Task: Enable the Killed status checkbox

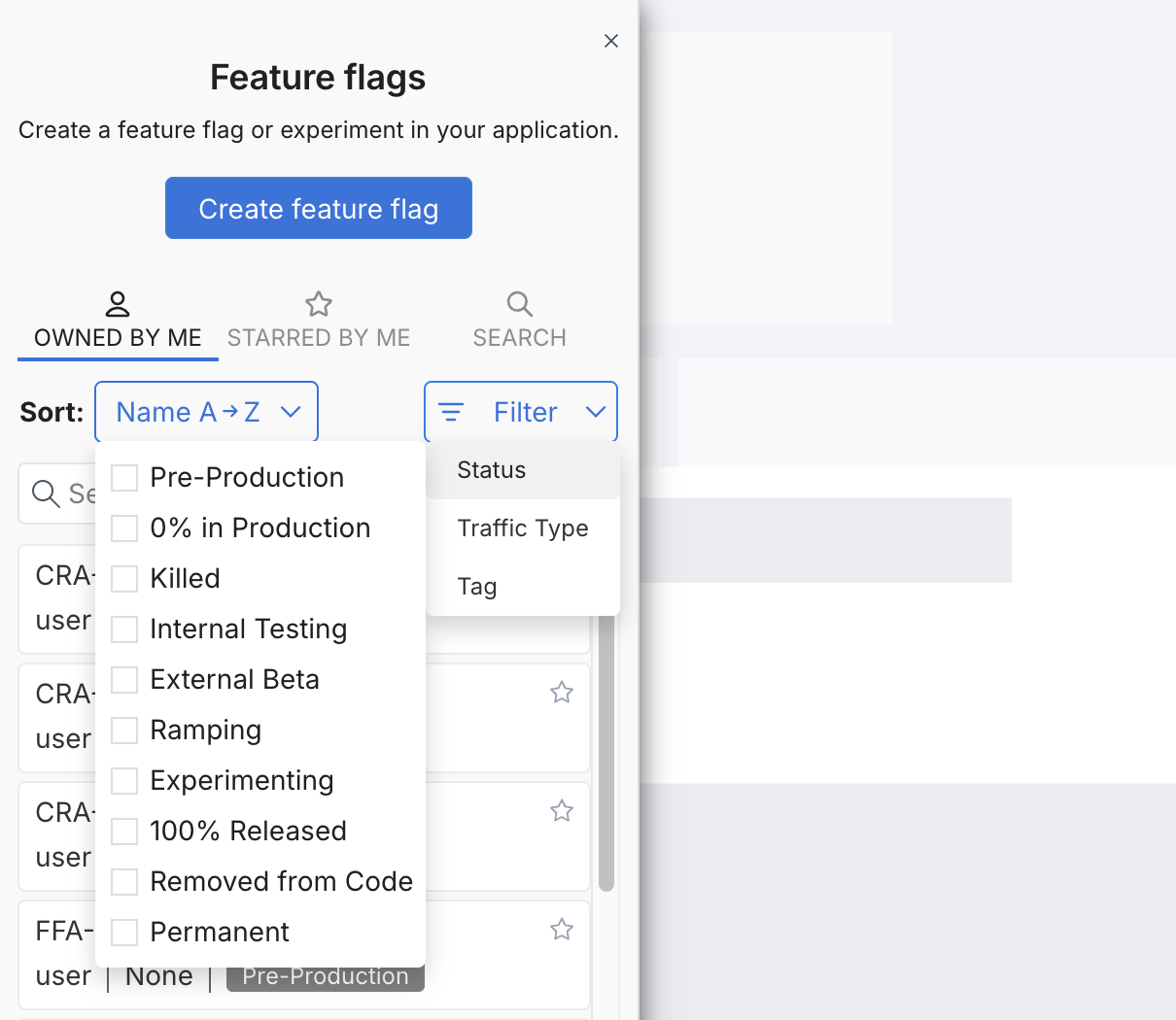Action: [x=124, y=579]
